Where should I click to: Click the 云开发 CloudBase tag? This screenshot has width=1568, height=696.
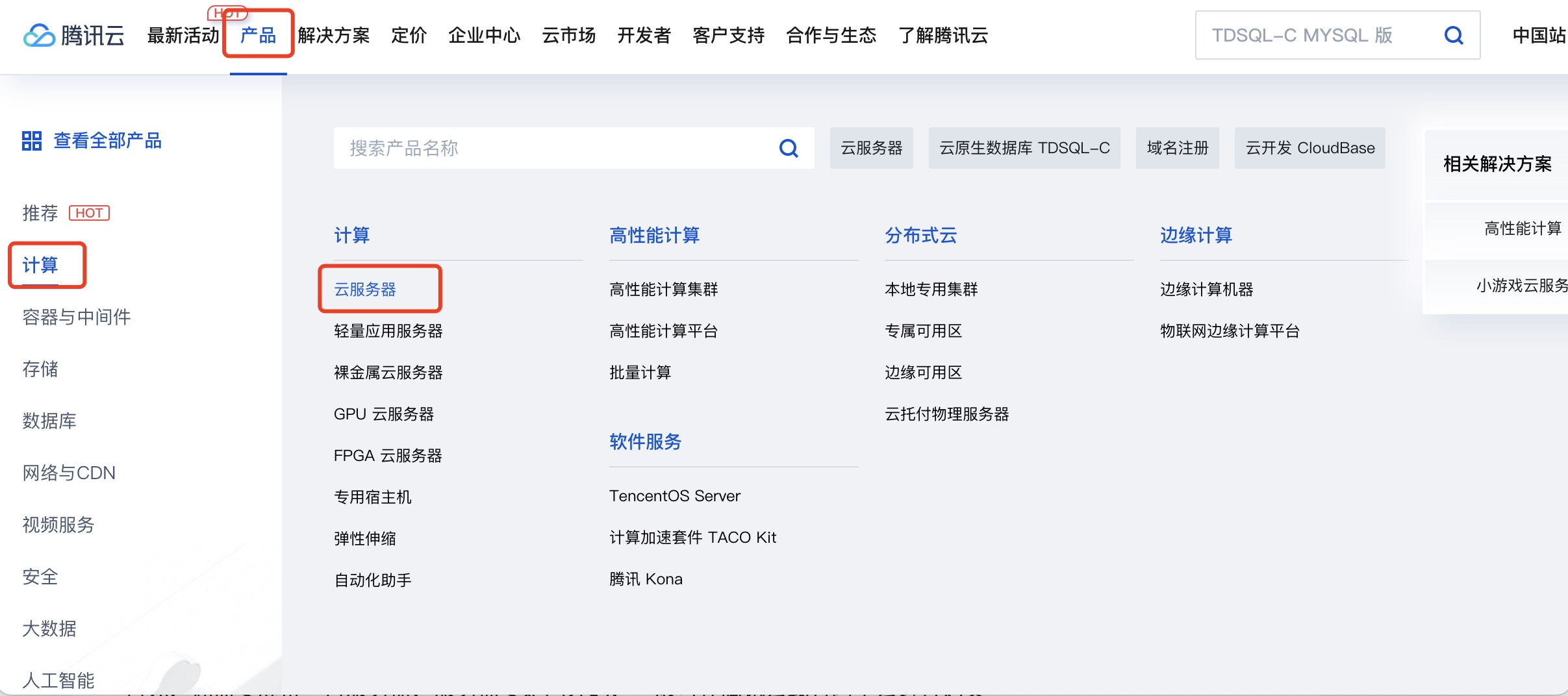tap(1310, 148)
